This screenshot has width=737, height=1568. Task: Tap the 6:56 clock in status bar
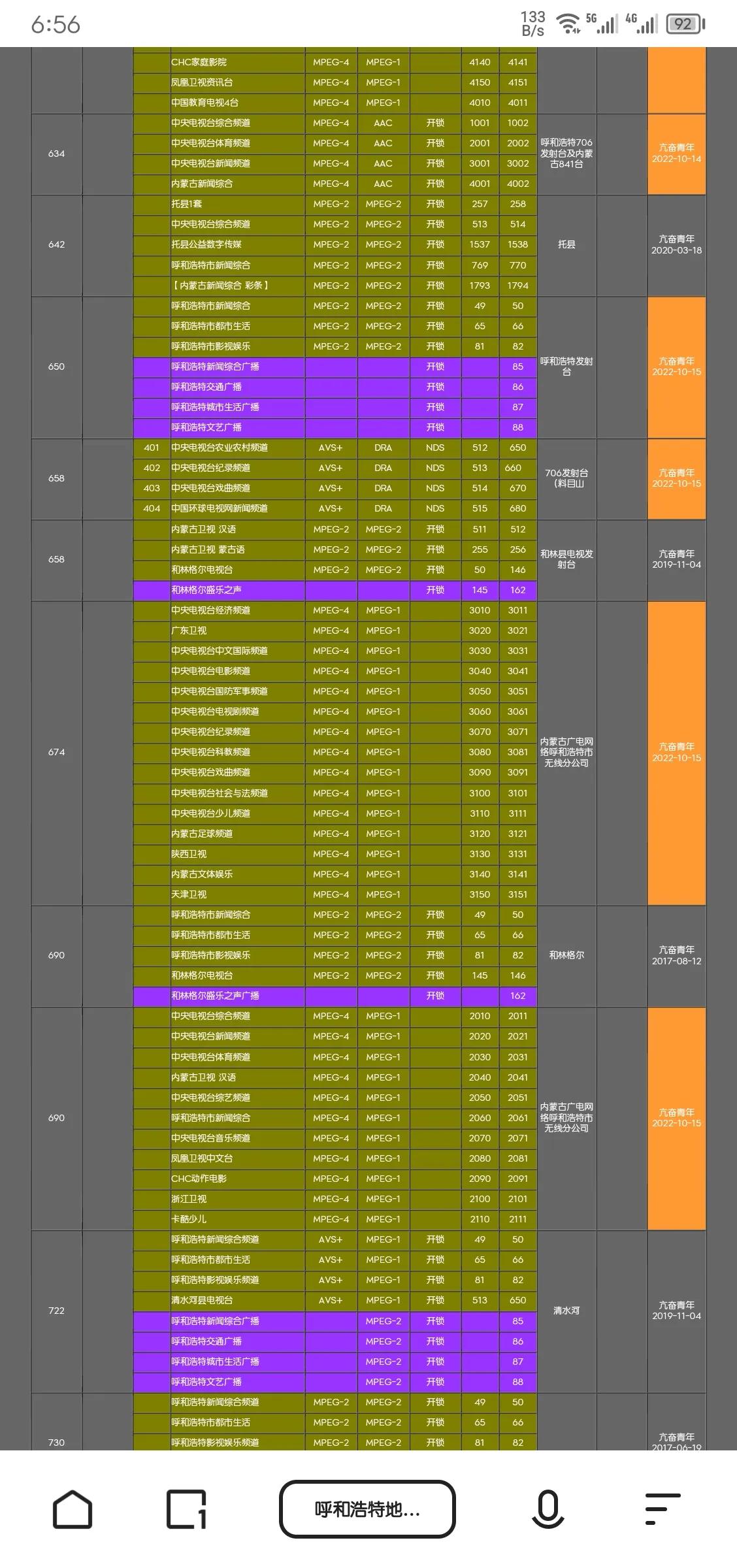(x=56, y=25)
